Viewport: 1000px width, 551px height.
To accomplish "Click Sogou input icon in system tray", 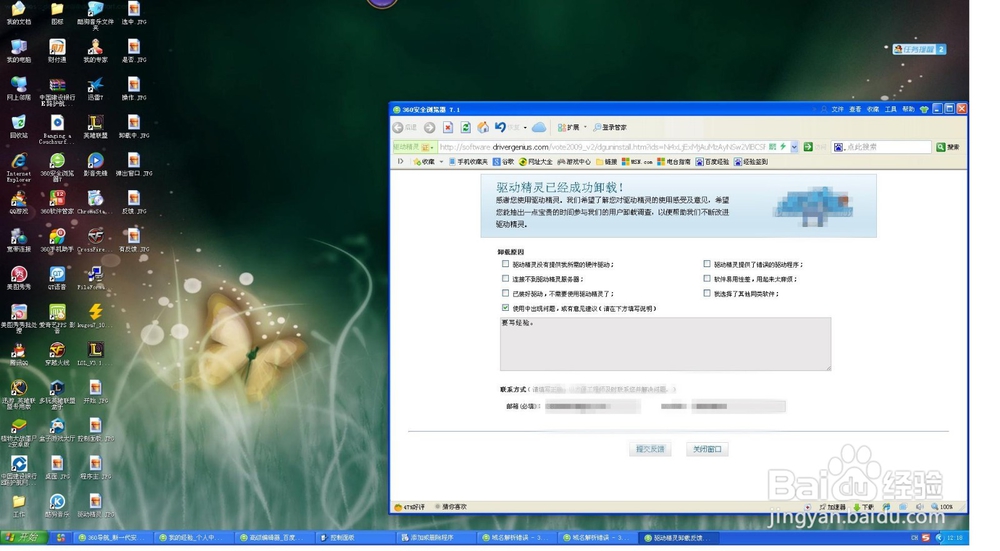I will click(x=925, y=538).
